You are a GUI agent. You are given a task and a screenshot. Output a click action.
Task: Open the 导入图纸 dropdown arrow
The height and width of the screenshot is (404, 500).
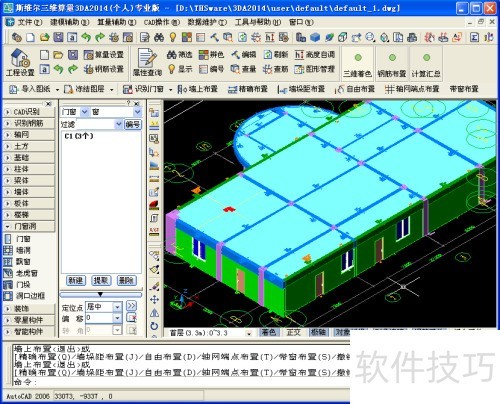pos(57,89)
